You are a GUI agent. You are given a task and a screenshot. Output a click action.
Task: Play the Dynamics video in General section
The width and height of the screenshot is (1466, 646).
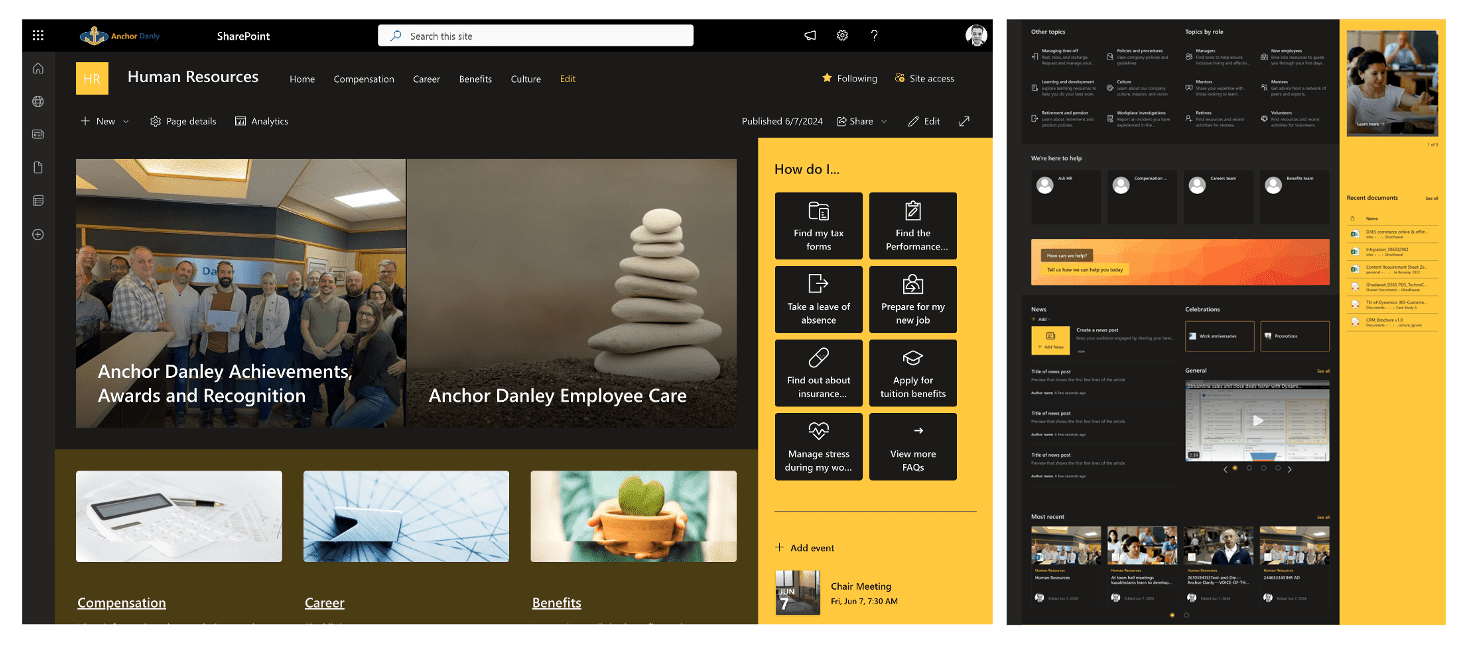(1258, 420)
